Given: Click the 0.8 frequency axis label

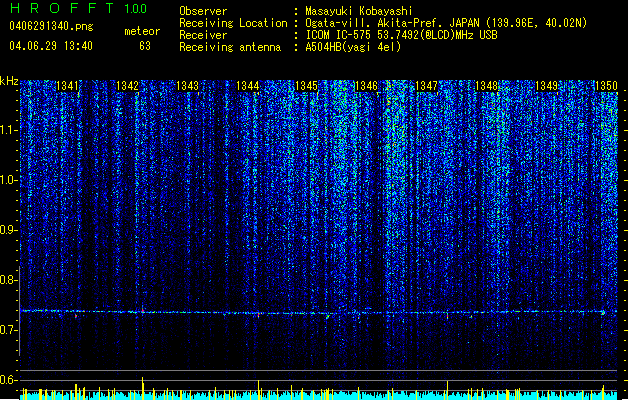Looking at the screenshot, I should [9, 280].
